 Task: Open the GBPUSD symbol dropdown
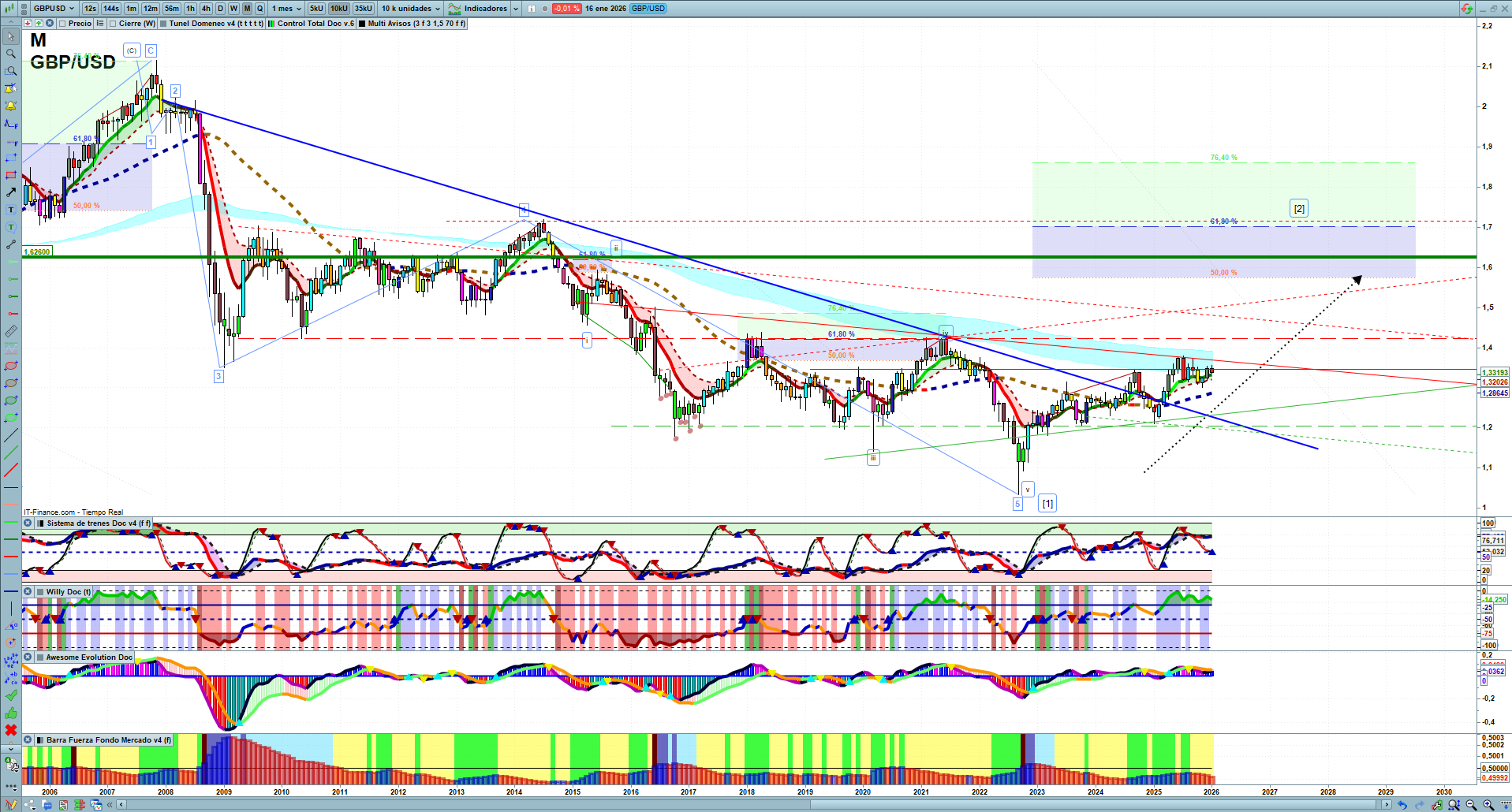click(x=54, y=9)
